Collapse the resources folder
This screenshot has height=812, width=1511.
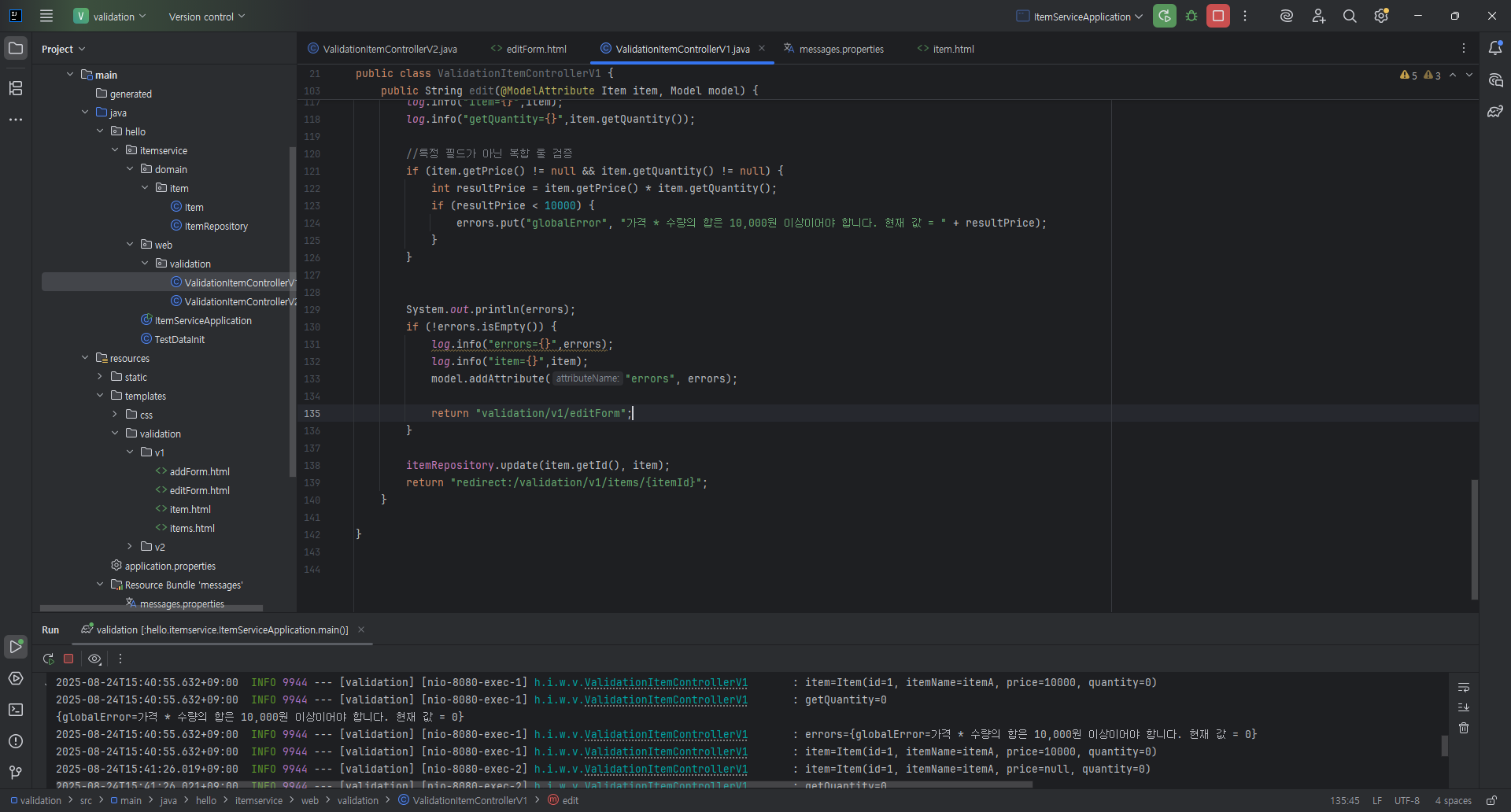tap(85, 358)
